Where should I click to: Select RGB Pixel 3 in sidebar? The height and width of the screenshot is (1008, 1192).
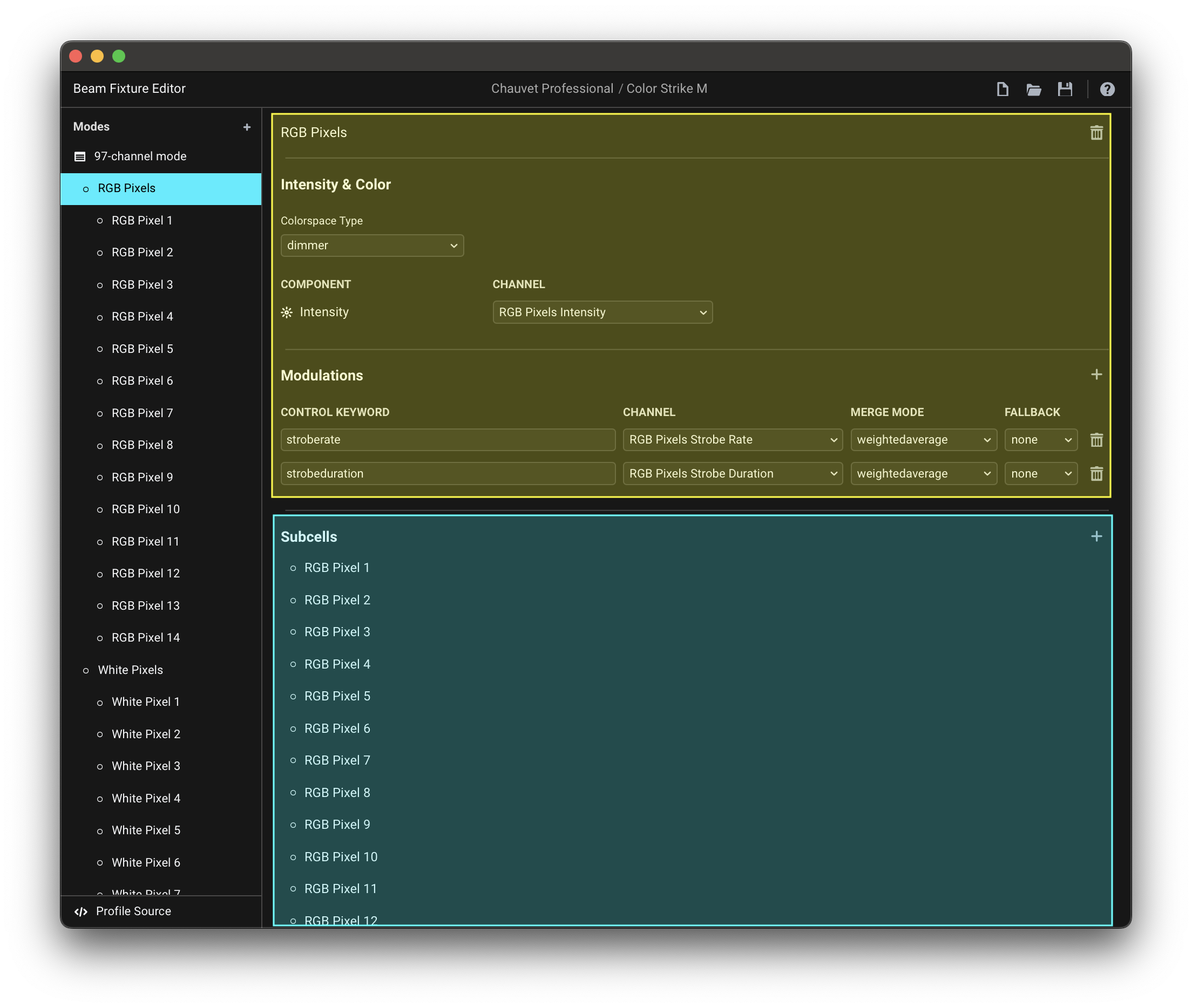pyautogui.click(x=161, y=284)
